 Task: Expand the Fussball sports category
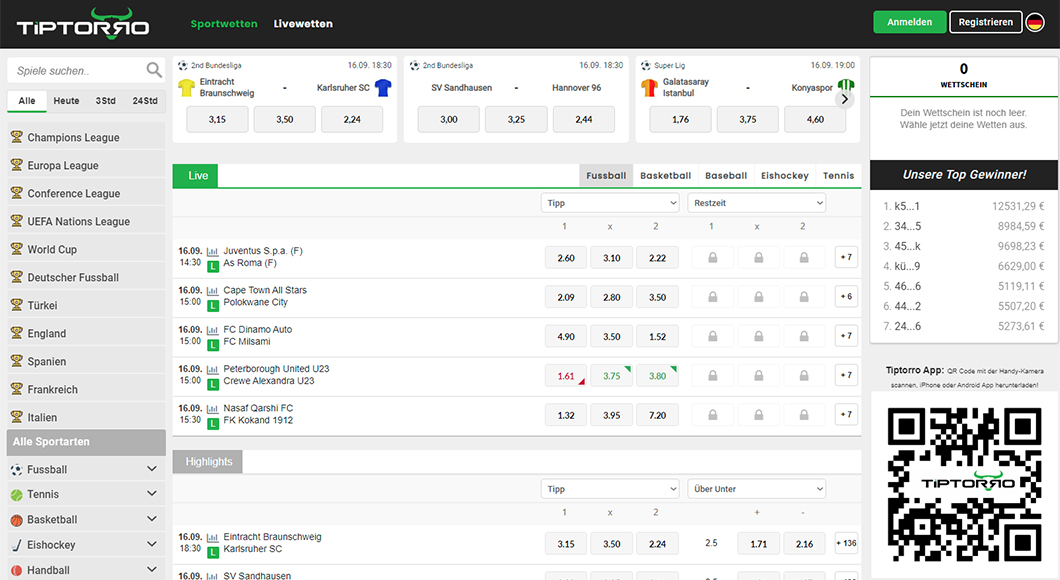[x=151, y=469]
